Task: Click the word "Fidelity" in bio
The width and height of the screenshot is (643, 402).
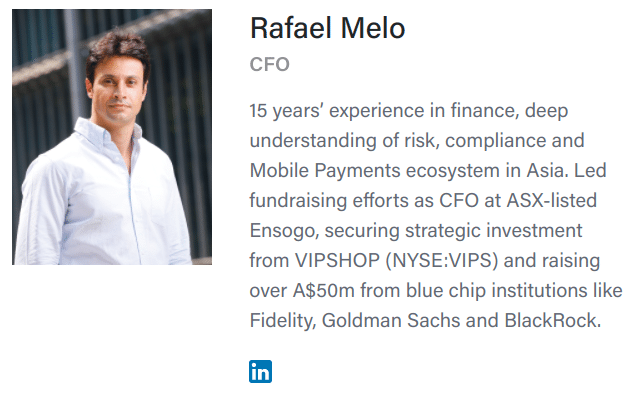Action: click(281, 320)
